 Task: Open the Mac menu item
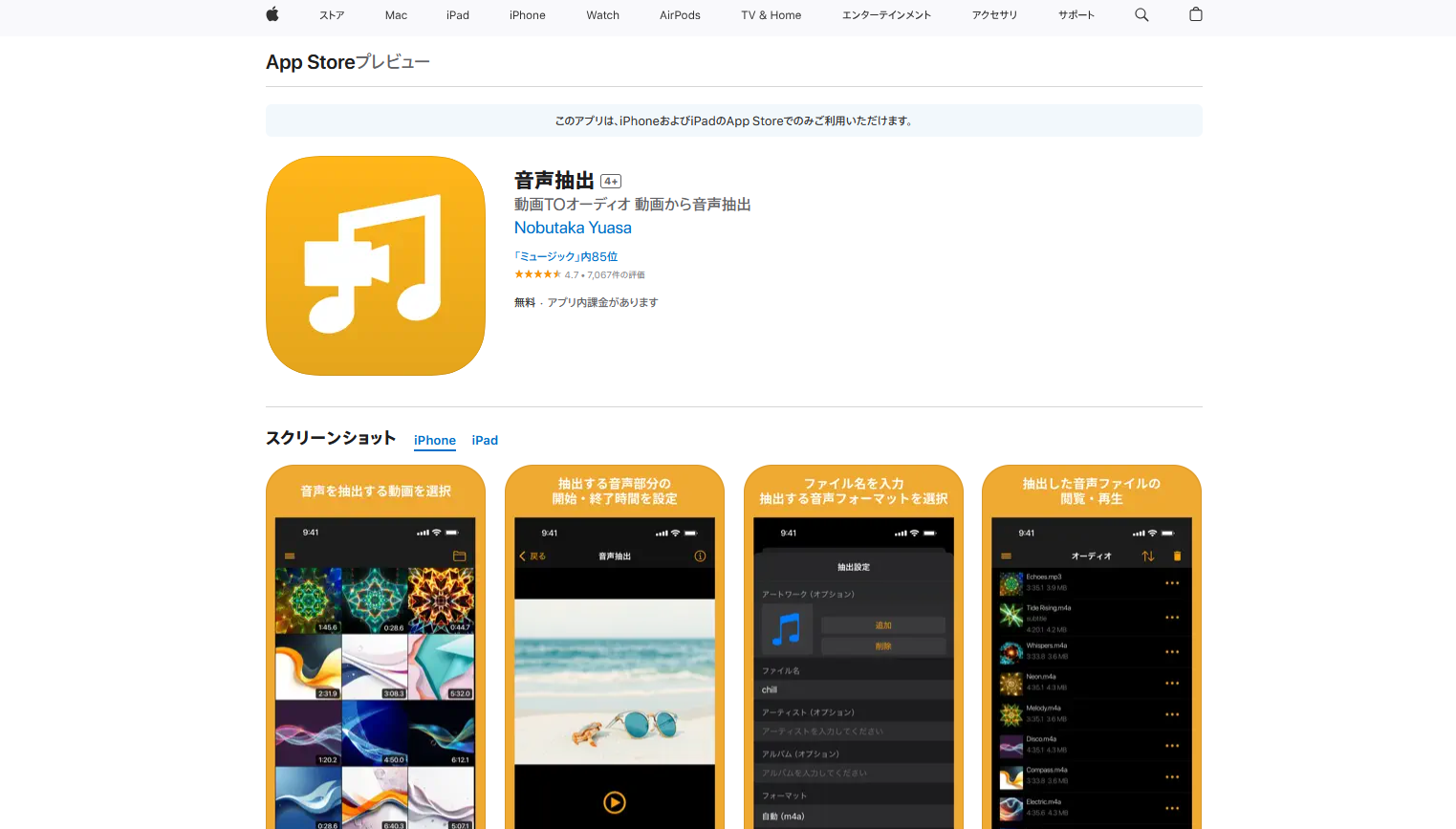[x=396, y=15]
